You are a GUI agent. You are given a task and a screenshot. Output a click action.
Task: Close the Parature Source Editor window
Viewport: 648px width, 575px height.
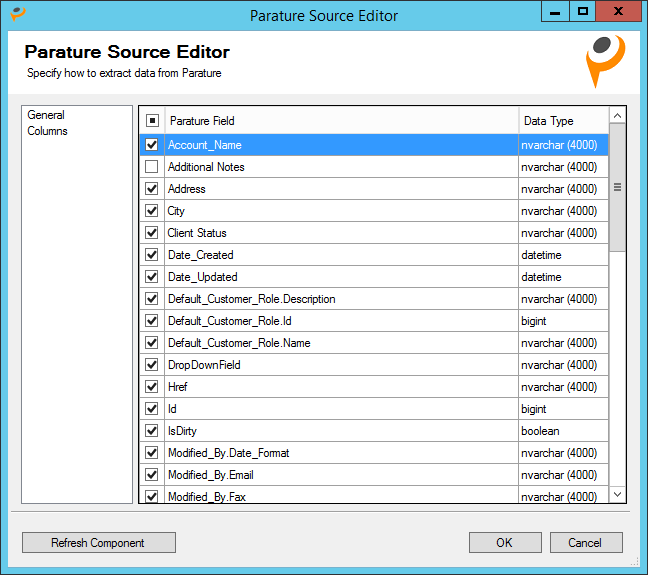pos(618,11)
